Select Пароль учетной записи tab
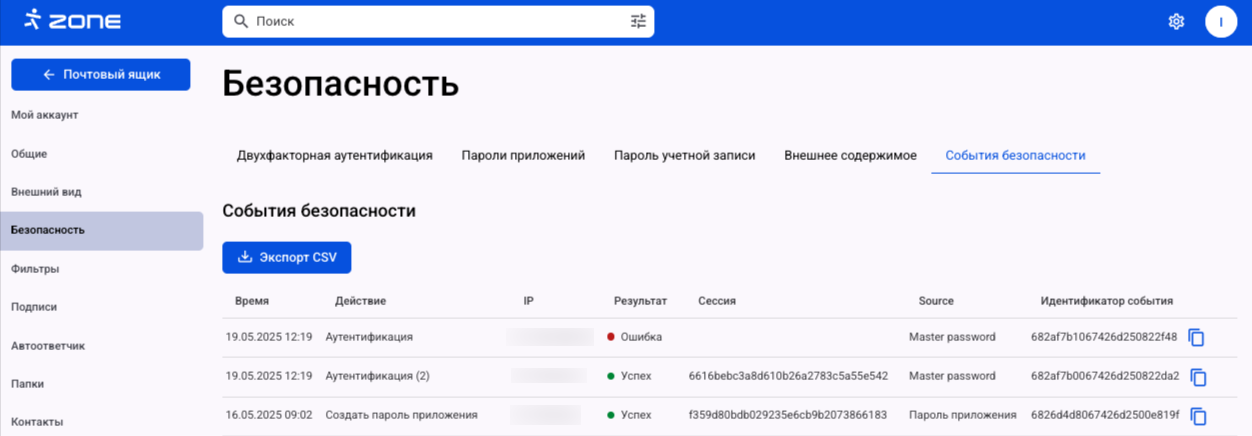Screen dimensions: 1252x436 pos(684,156)
